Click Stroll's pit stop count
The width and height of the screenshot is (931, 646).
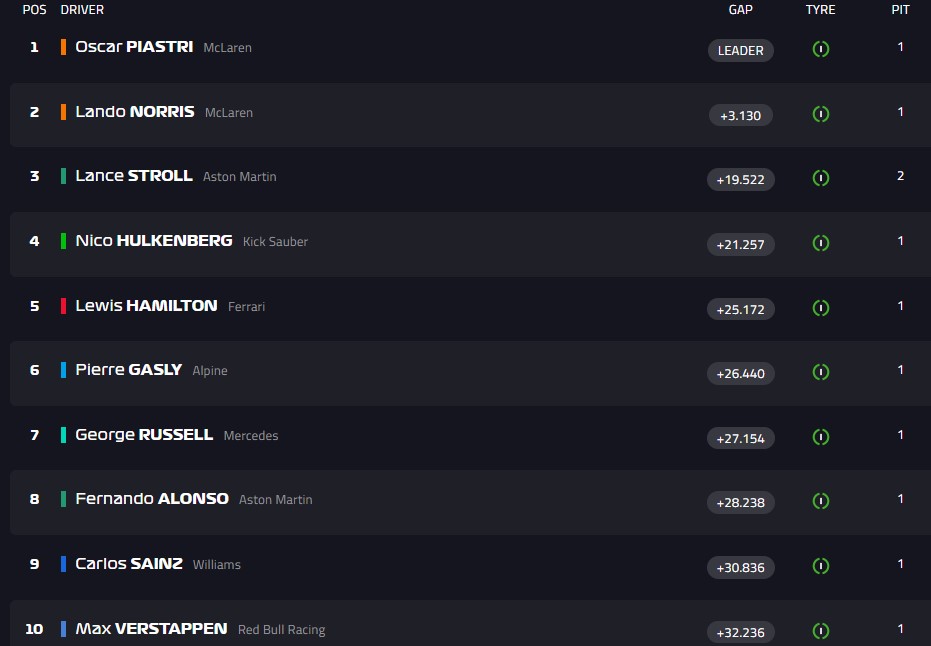coord(900,176)
